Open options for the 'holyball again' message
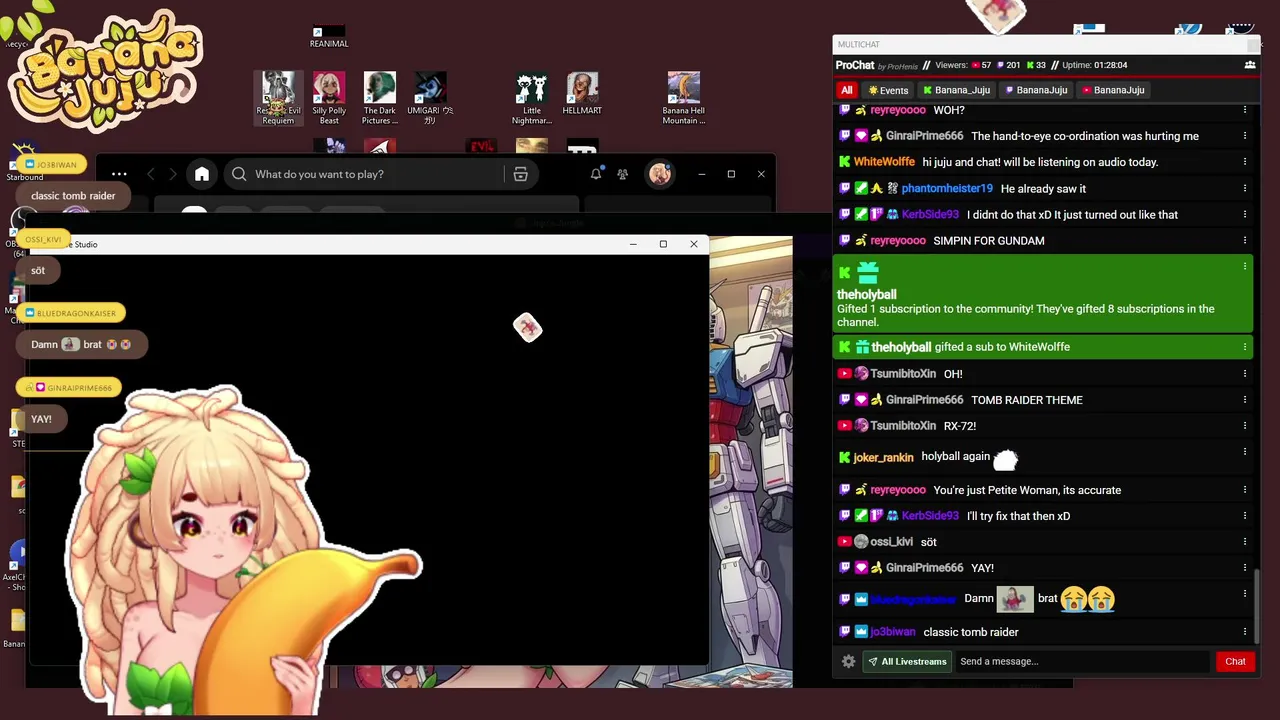The width and height of the screenshot is (1280, 720). [x=1245, y=451]
